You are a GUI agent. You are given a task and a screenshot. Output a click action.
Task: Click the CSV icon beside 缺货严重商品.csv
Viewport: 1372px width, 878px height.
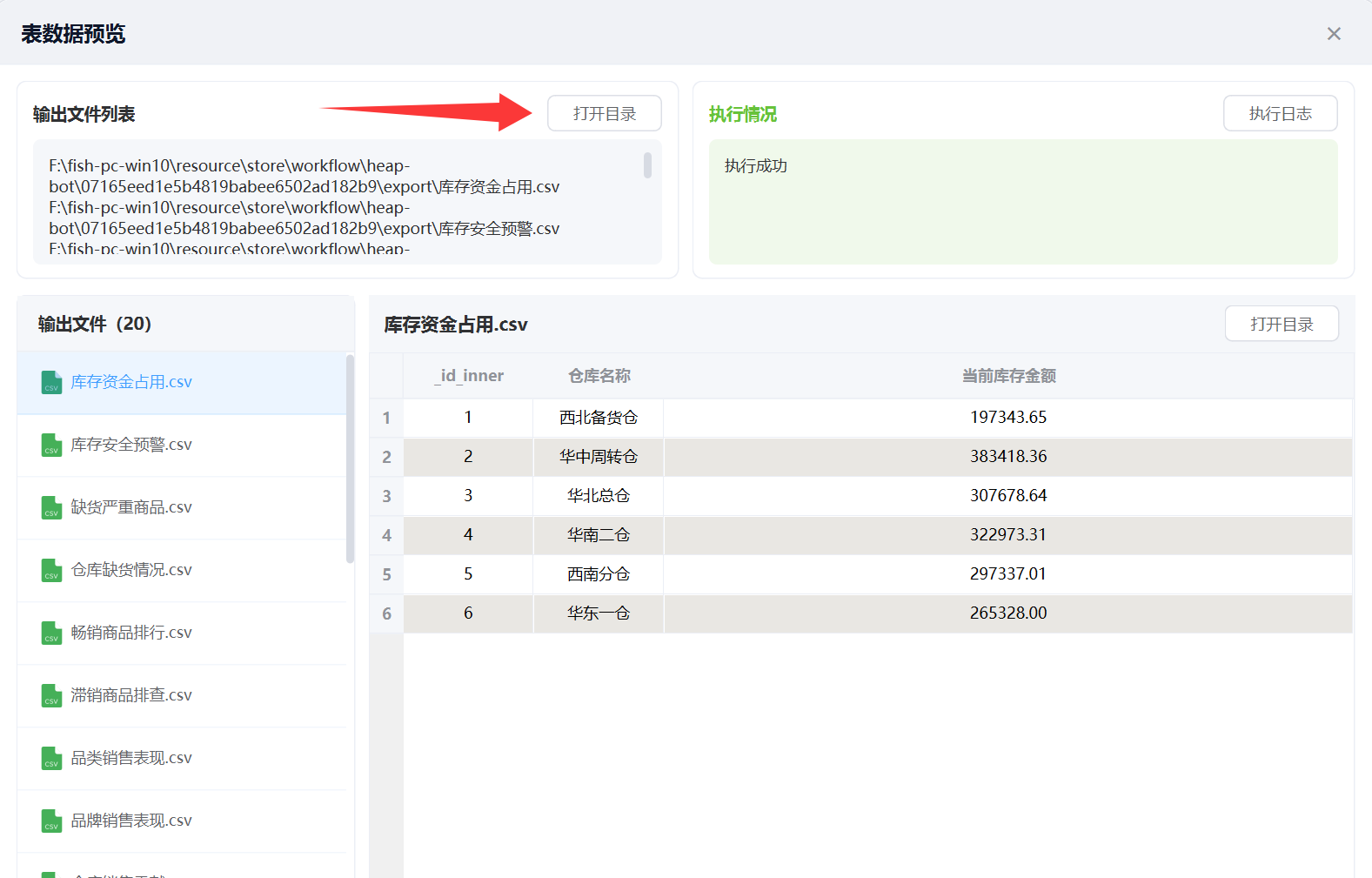point(51,508)
